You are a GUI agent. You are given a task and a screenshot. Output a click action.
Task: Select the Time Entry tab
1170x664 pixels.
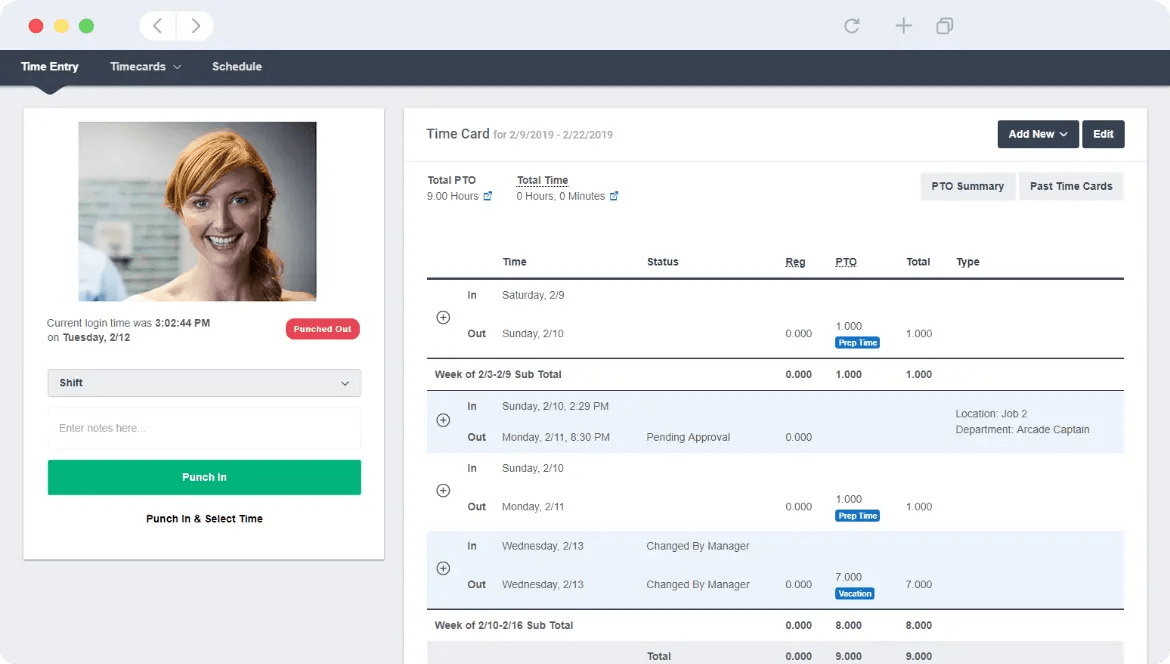[49, 66]
